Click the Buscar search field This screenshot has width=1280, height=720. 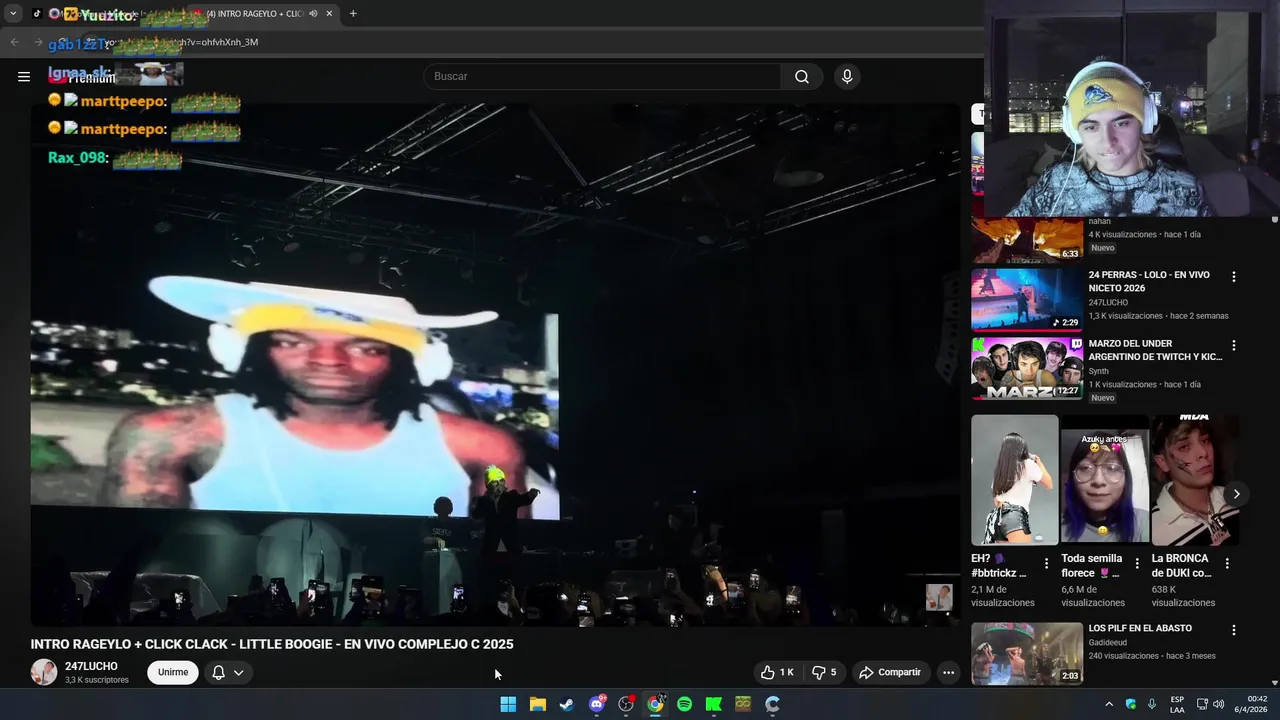[x=603, y=76]
